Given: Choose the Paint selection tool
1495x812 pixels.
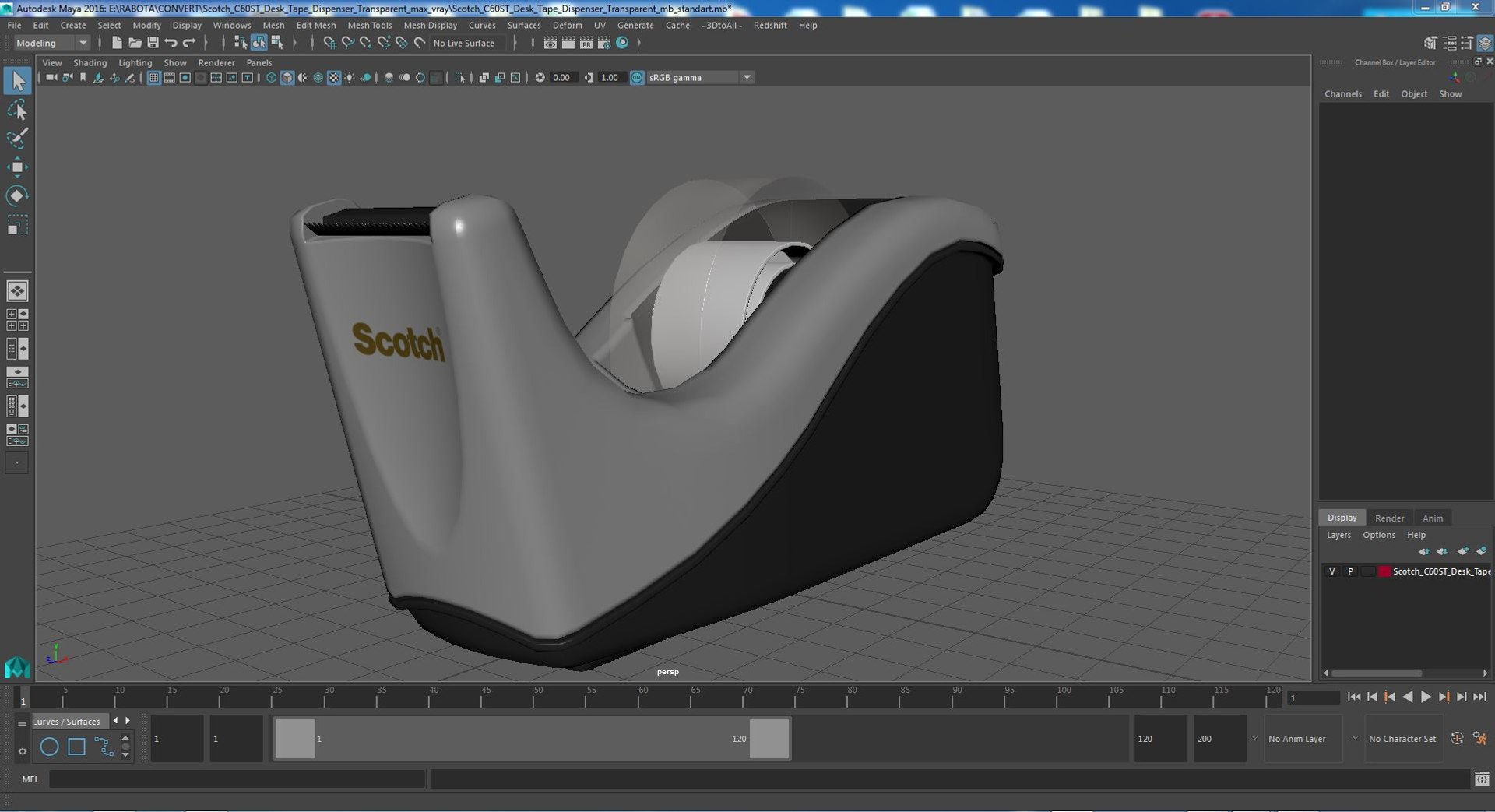Looking at the screenshot, I should (17, 139).
